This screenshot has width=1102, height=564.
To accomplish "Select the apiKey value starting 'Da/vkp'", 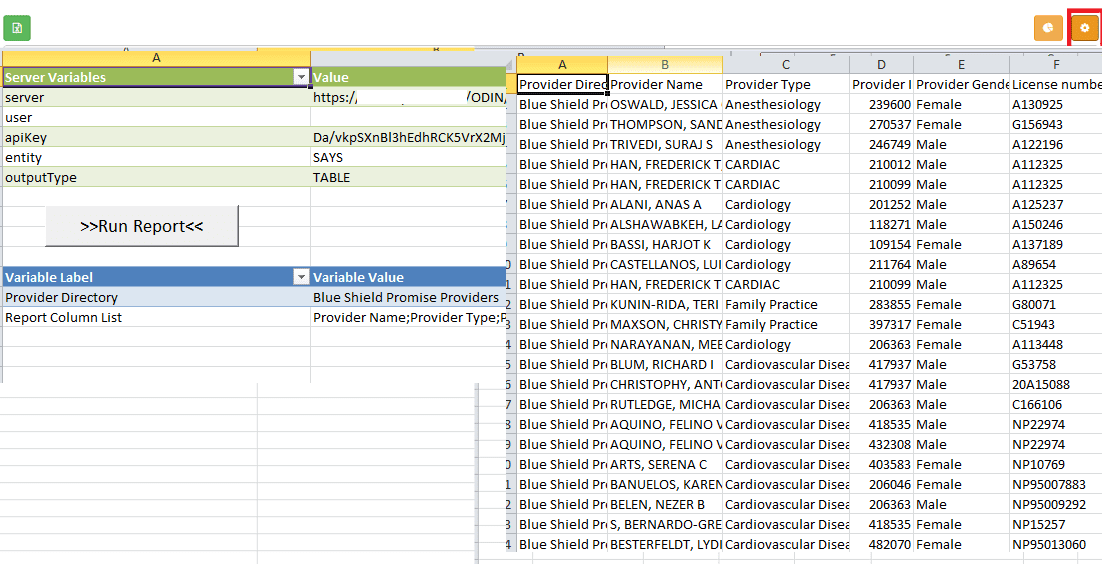I will coord(408,138).
